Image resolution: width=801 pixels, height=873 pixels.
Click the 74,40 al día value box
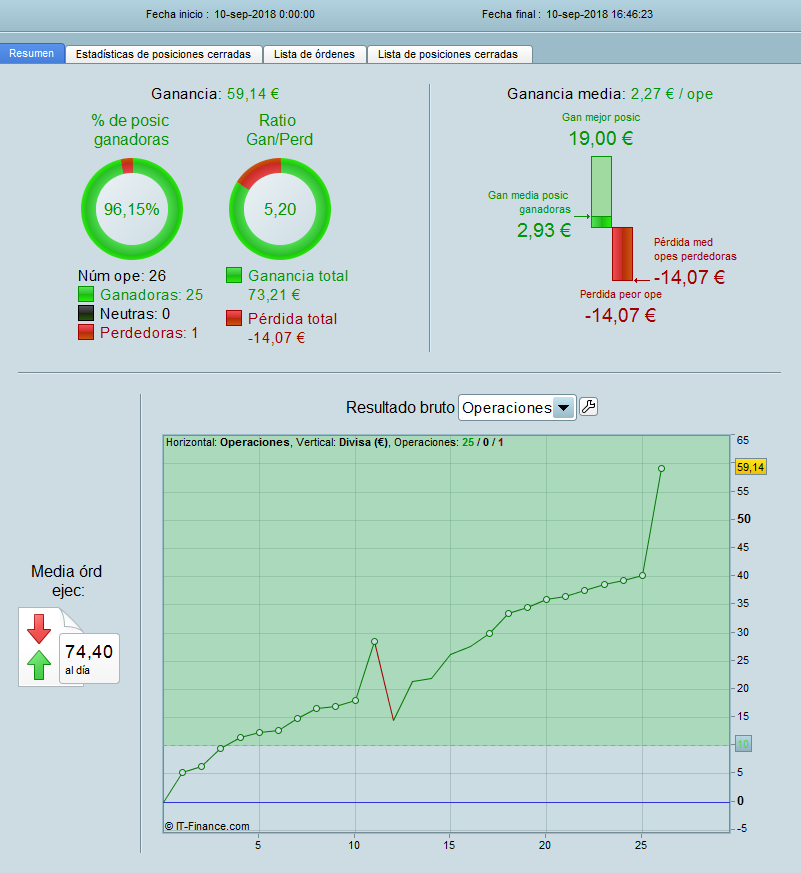(89, 658)
